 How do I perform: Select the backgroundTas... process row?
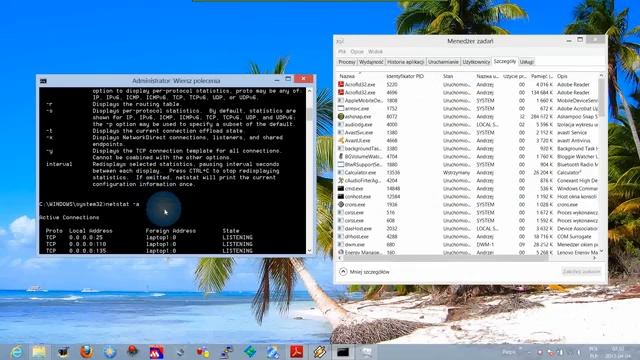468,149
